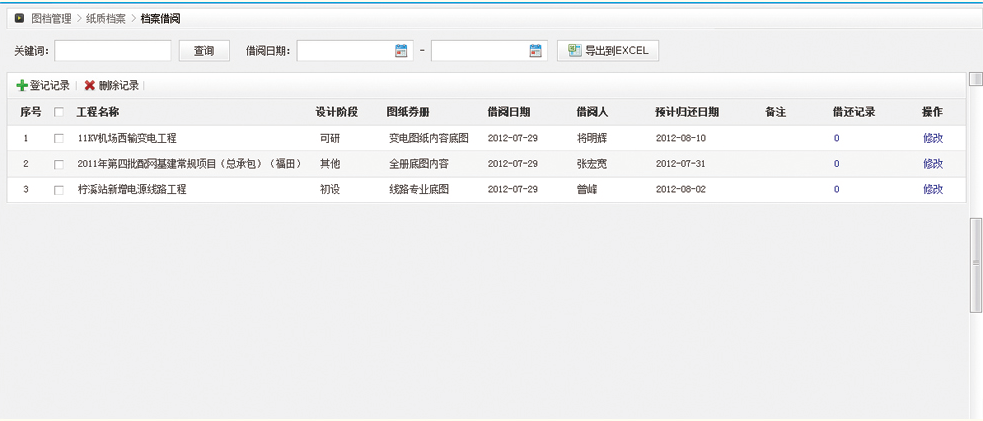Toggle the select-all checkbox in table header

tap(59, 113)
